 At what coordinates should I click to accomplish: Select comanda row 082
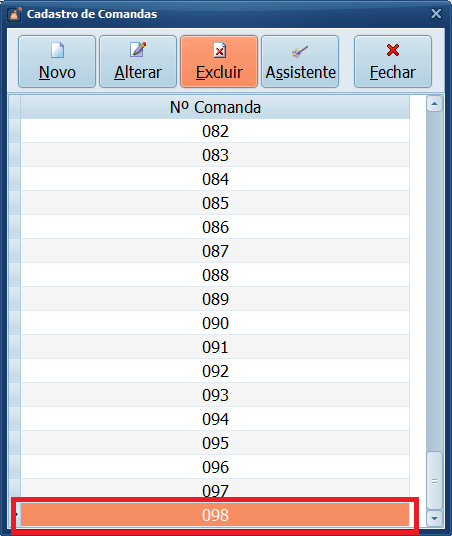[x=215, y=131]
